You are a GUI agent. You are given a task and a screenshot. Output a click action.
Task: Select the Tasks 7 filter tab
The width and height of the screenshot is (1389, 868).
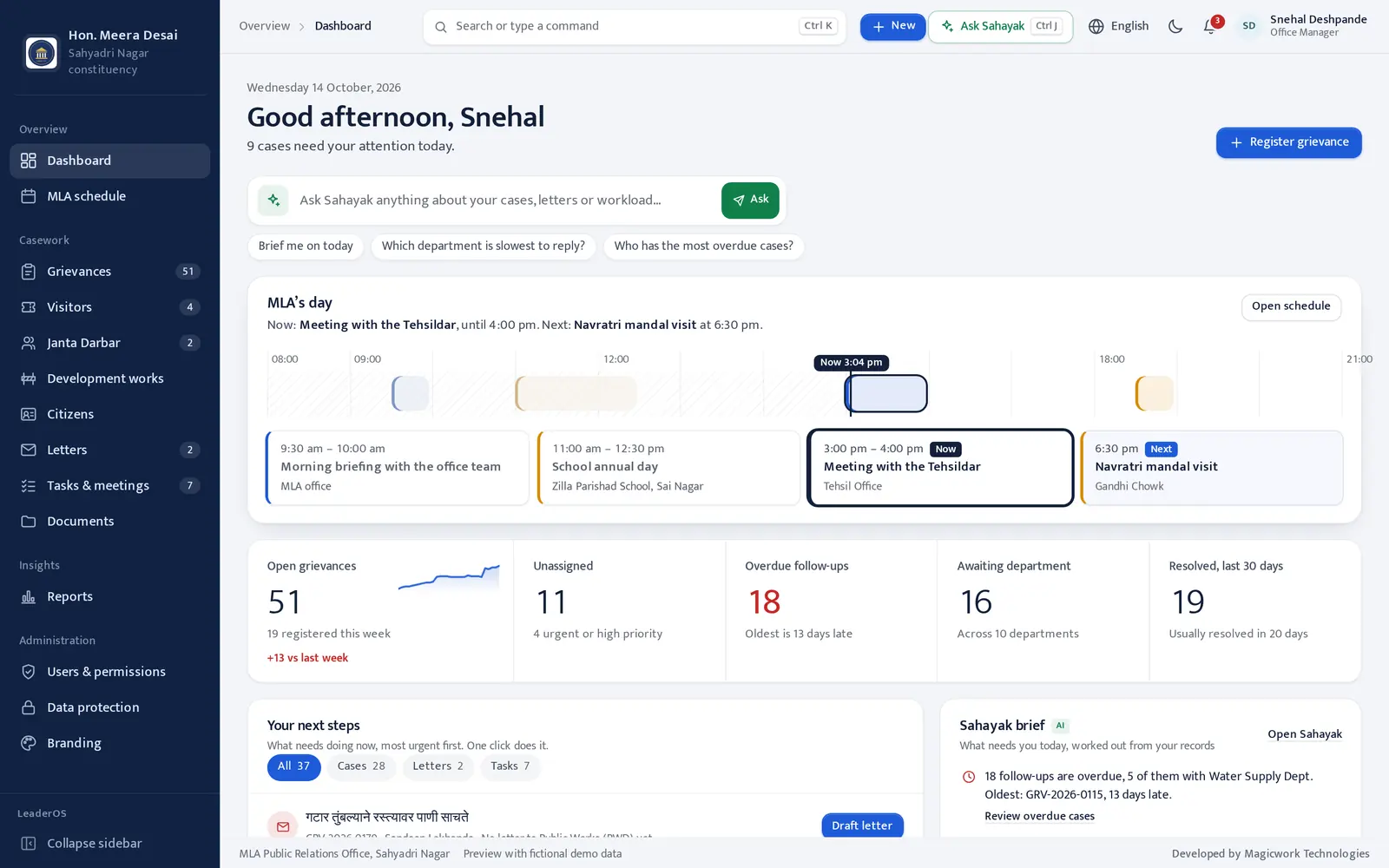(510, 766)
